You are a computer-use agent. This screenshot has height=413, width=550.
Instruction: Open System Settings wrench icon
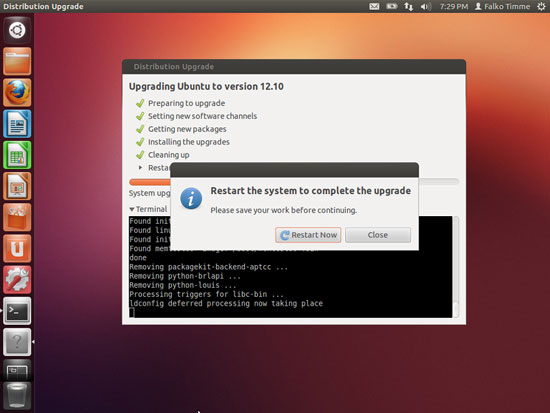coord(17,280)
